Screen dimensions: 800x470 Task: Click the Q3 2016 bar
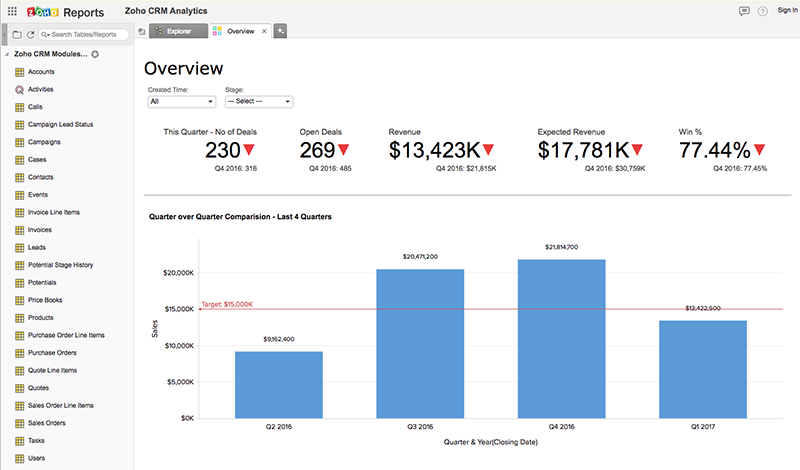coord(420,344)
